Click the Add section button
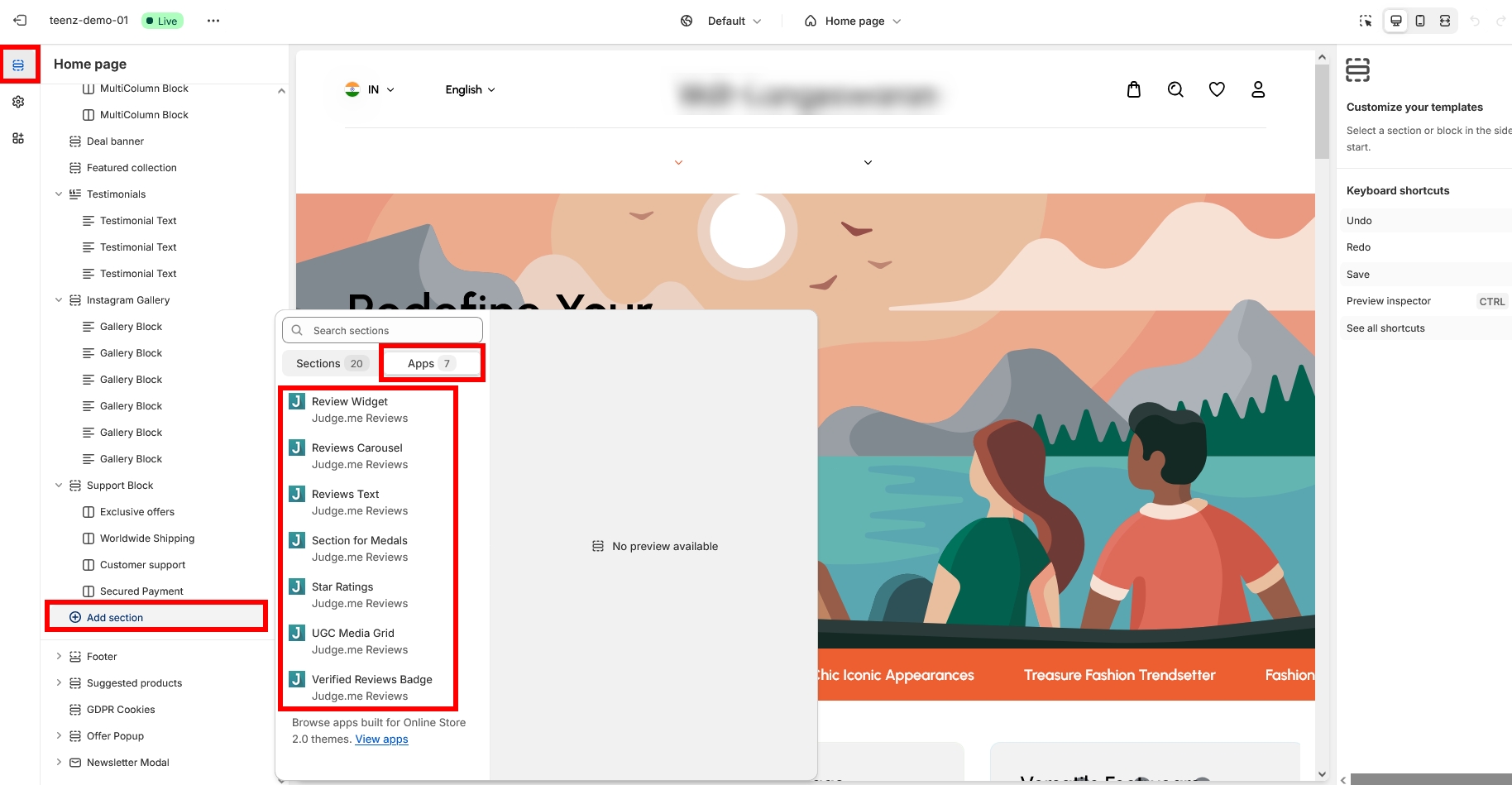Image resolution: width=1512 pixels, height=785 pixels. [x=115, y=618]
